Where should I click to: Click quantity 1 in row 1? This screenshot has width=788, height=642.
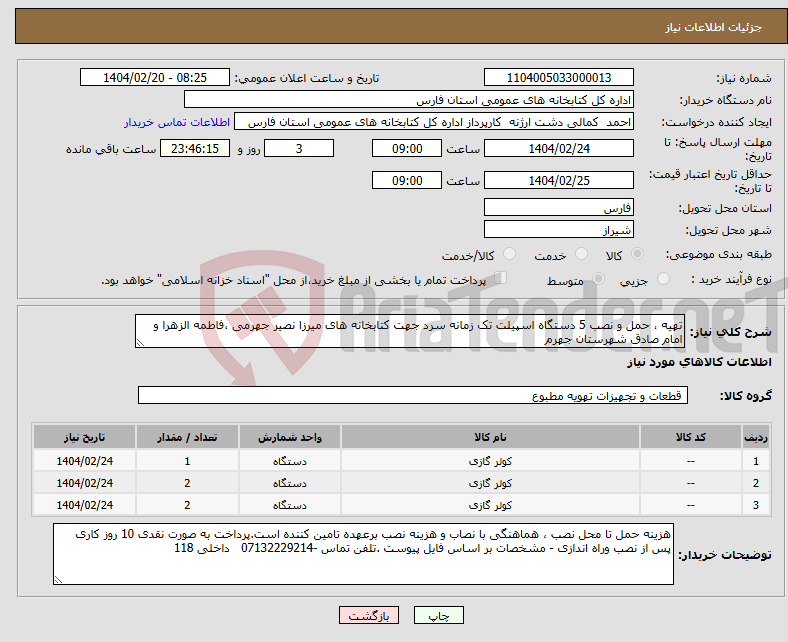tap(187, 461)
